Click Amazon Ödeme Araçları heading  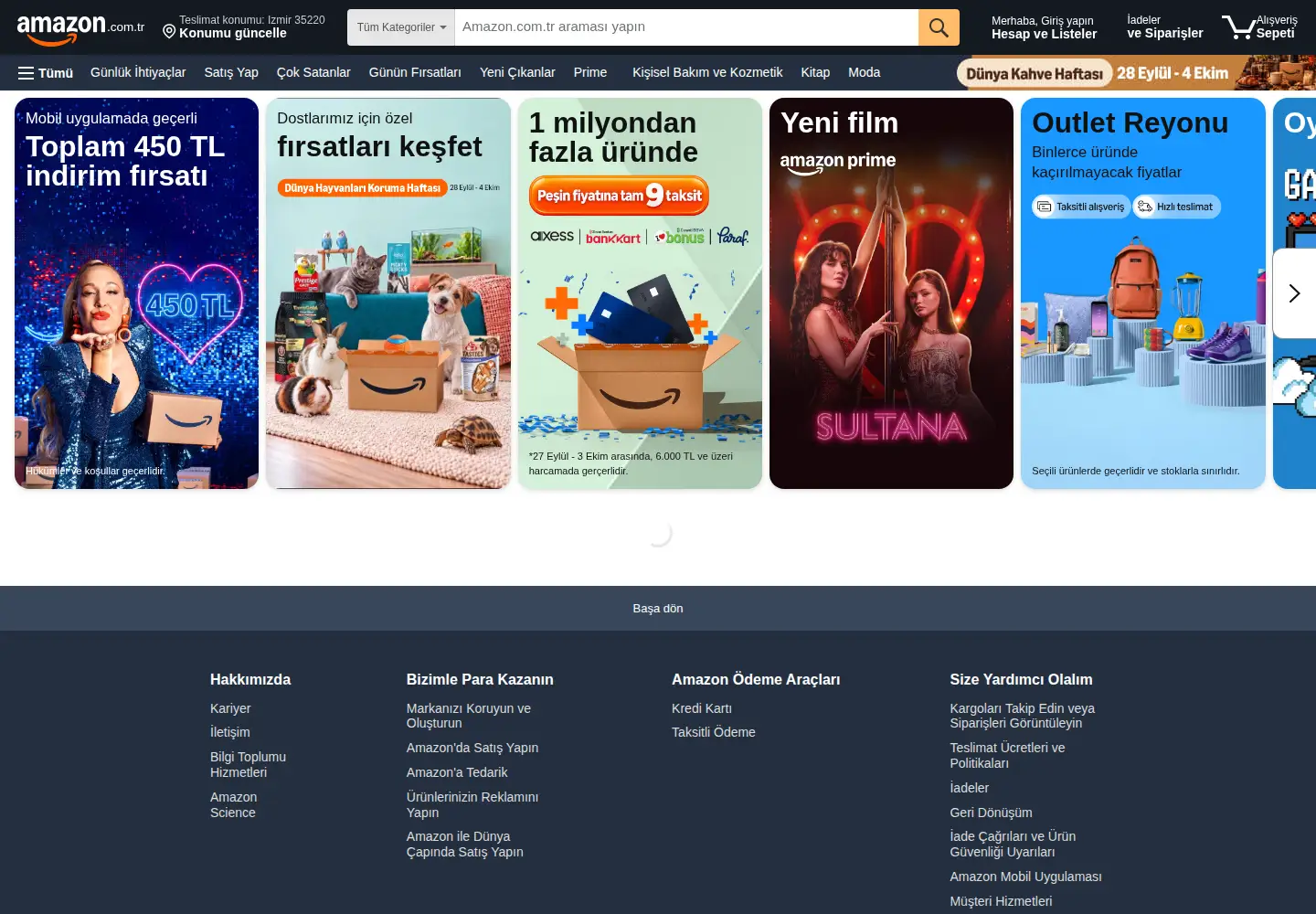tap(756, 679)
